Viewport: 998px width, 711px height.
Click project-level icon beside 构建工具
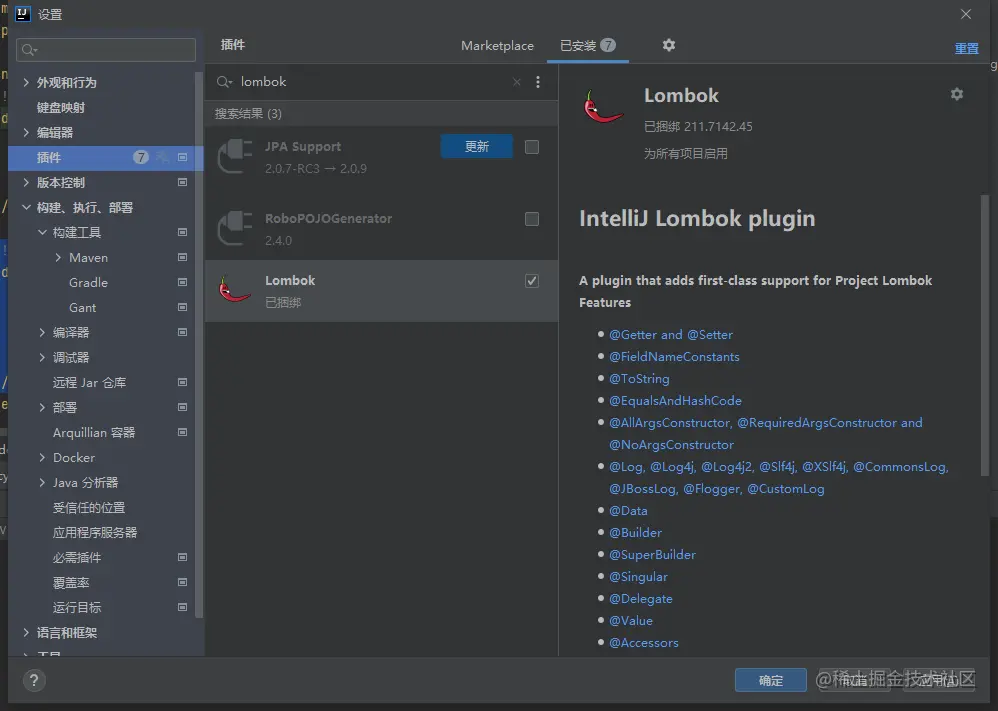pos(183,232)
